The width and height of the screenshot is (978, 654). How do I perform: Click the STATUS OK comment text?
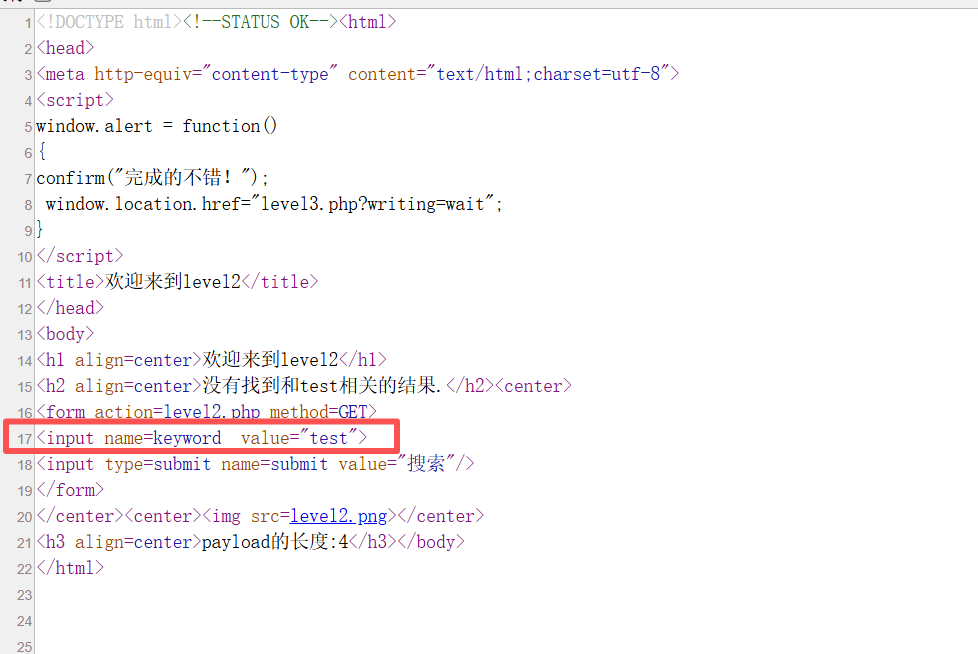pos(260,22)
